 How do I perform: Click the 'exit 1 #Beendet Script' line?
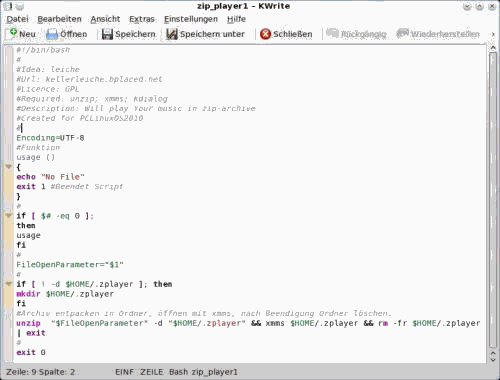[x=70, y=186]
